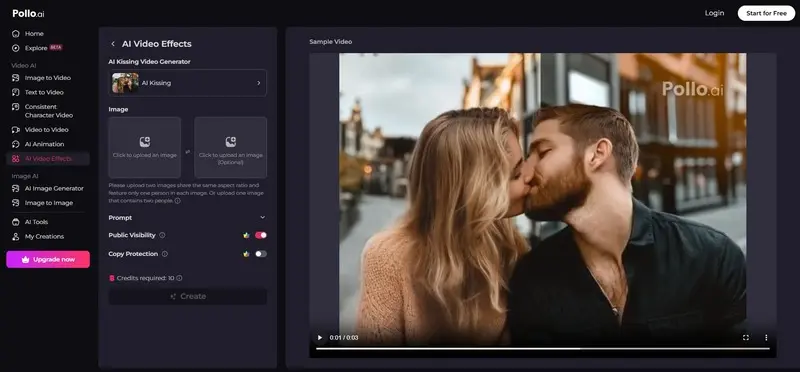Open Image to Video in sidebar
The width and height of the screenshot is (800, 372).
(48, 78)
